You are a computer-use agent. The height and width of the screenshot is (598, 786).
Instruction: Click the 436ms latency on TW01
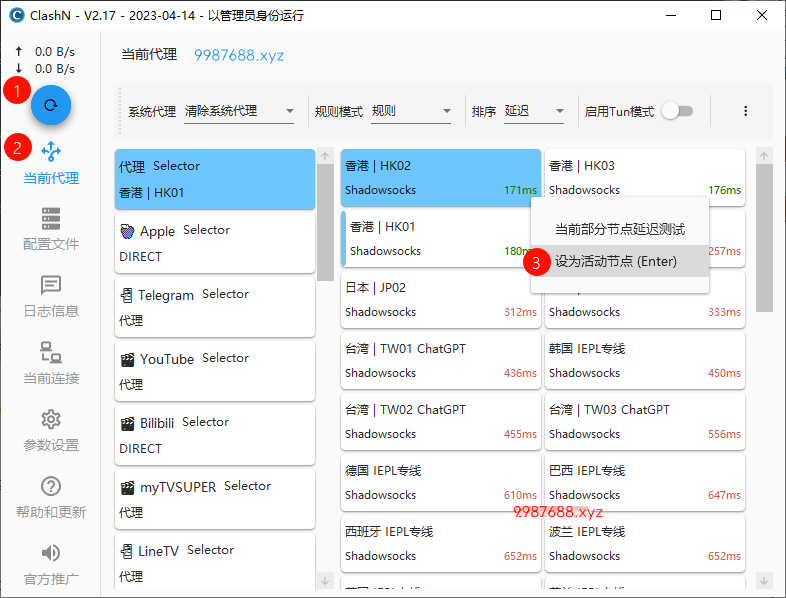click(520, 373)
